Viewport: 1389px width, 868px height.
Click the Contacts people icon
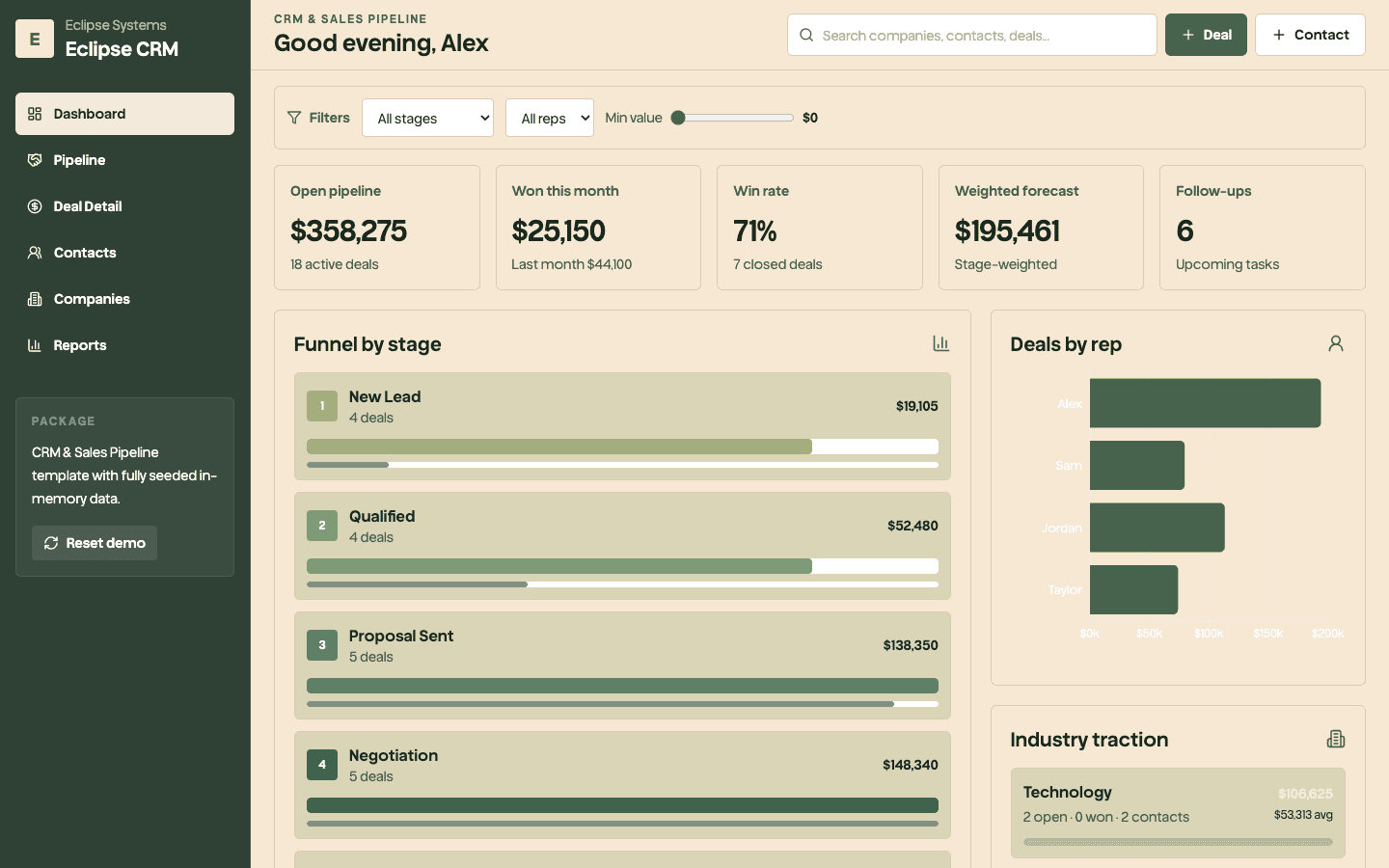(x=35, y=253)
